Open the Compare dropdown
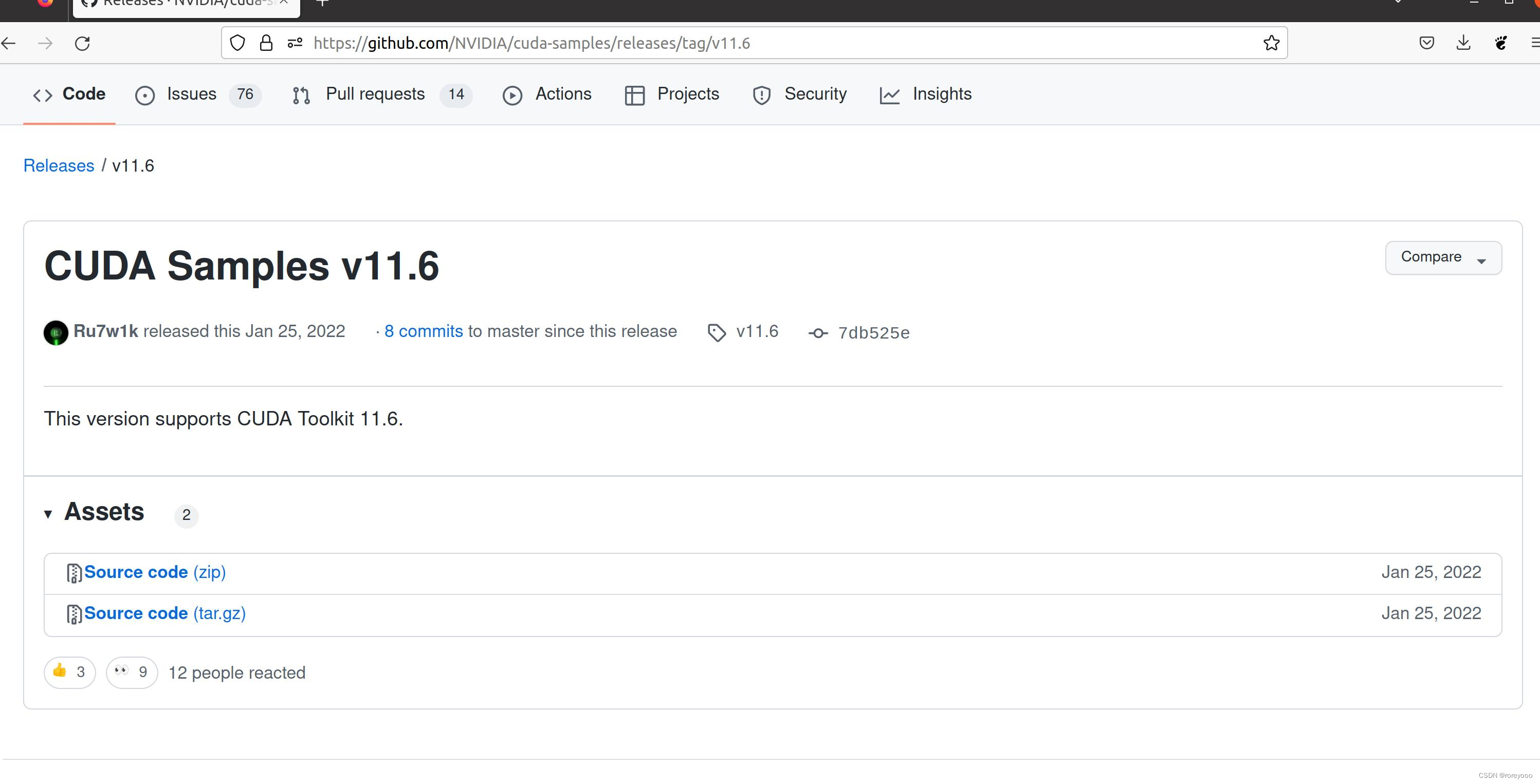Screen dimensions: 1540x784 click(1442, 257)
